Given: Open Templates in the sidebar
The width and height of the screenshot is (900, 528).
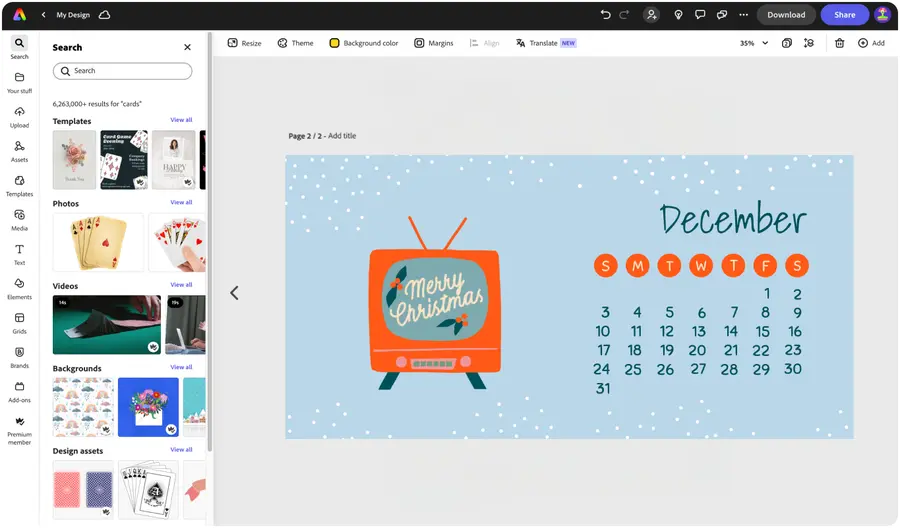Looking at the screenshot, I should tap(20, 186).
